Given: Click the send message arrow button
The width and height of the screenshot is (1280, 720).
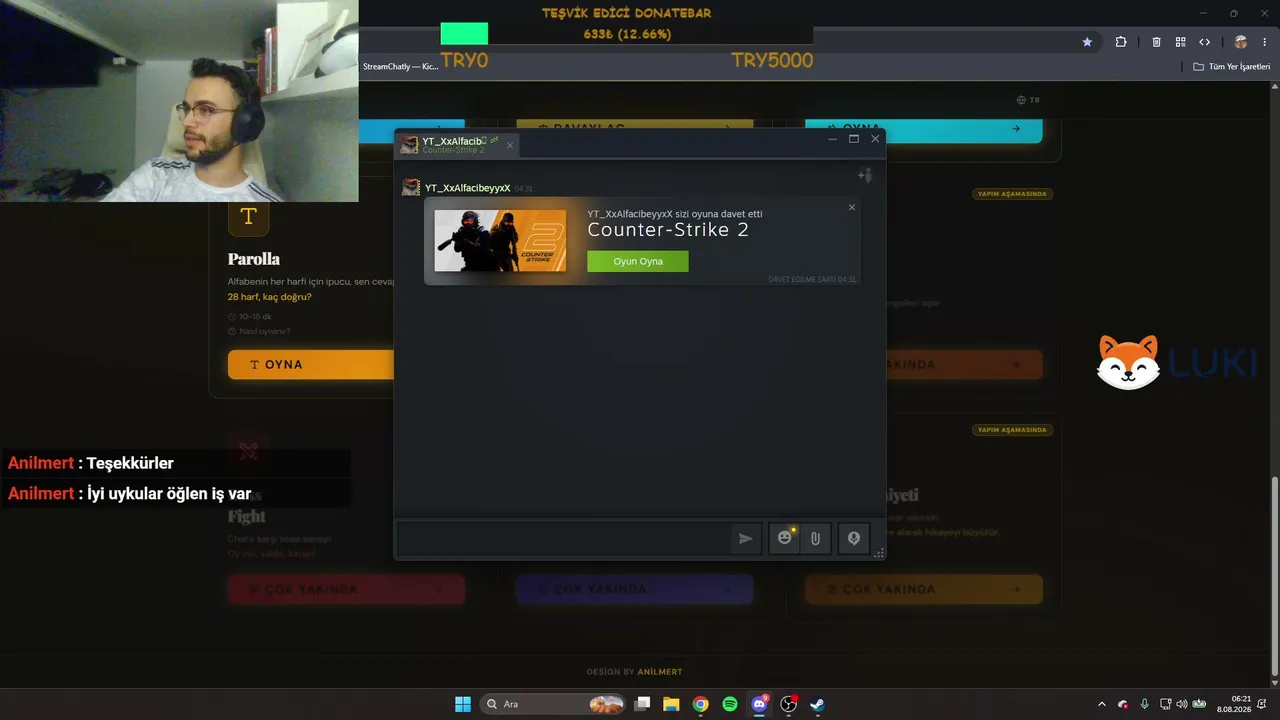Looking at the screenshot, I should tap(746, 538).
